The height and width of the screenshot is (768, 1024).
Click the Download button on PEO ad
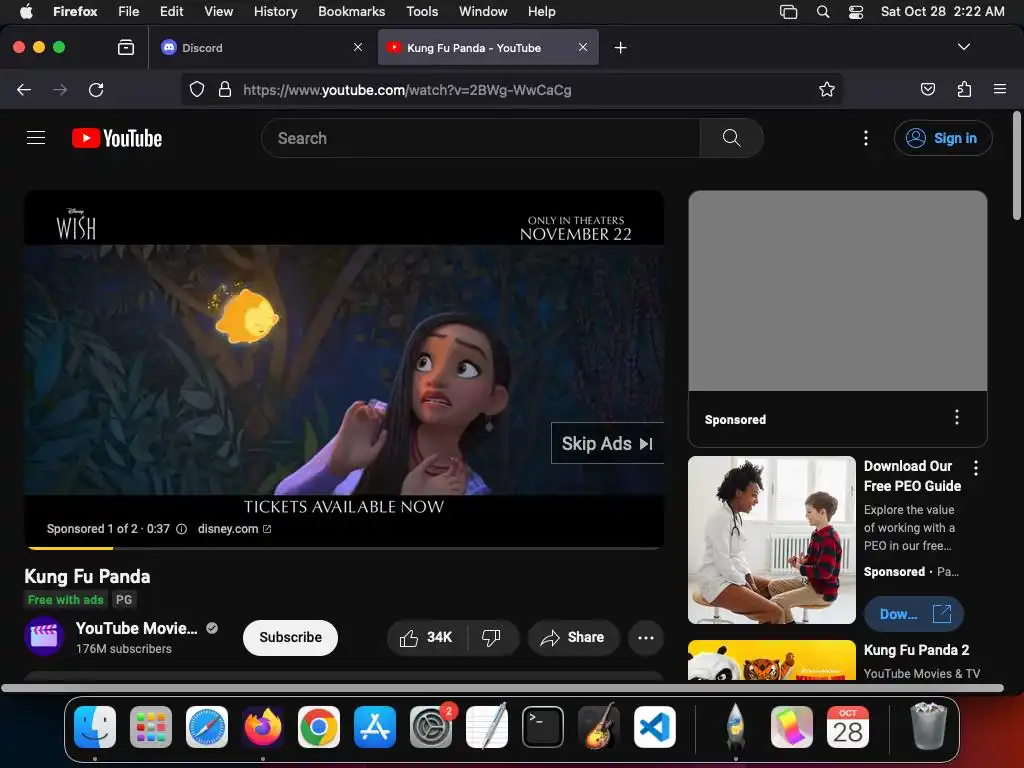pyautogui.click(x=914, y=614)
